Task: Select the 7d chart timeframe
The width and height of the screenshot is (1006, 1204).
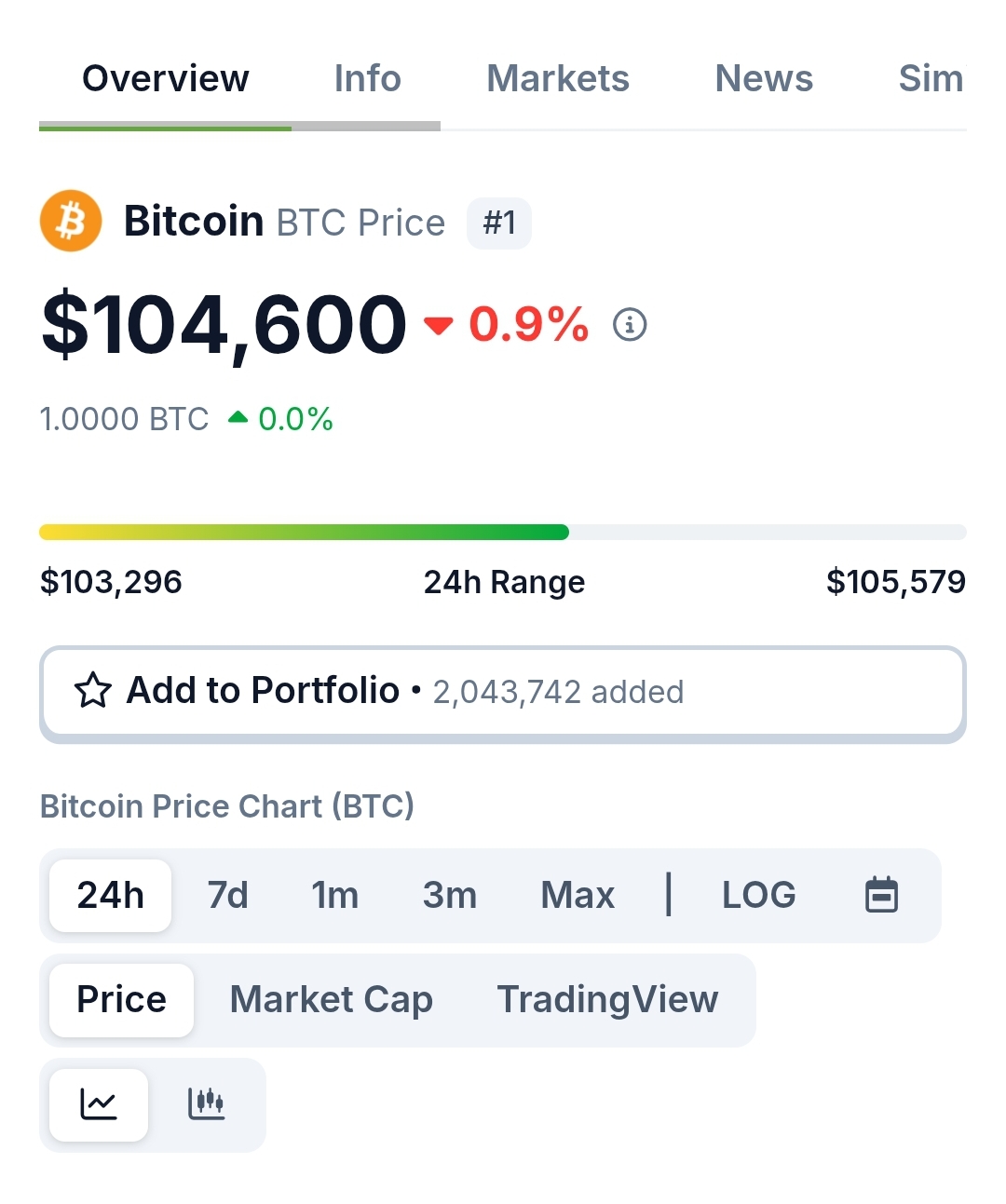Action: 228,895
